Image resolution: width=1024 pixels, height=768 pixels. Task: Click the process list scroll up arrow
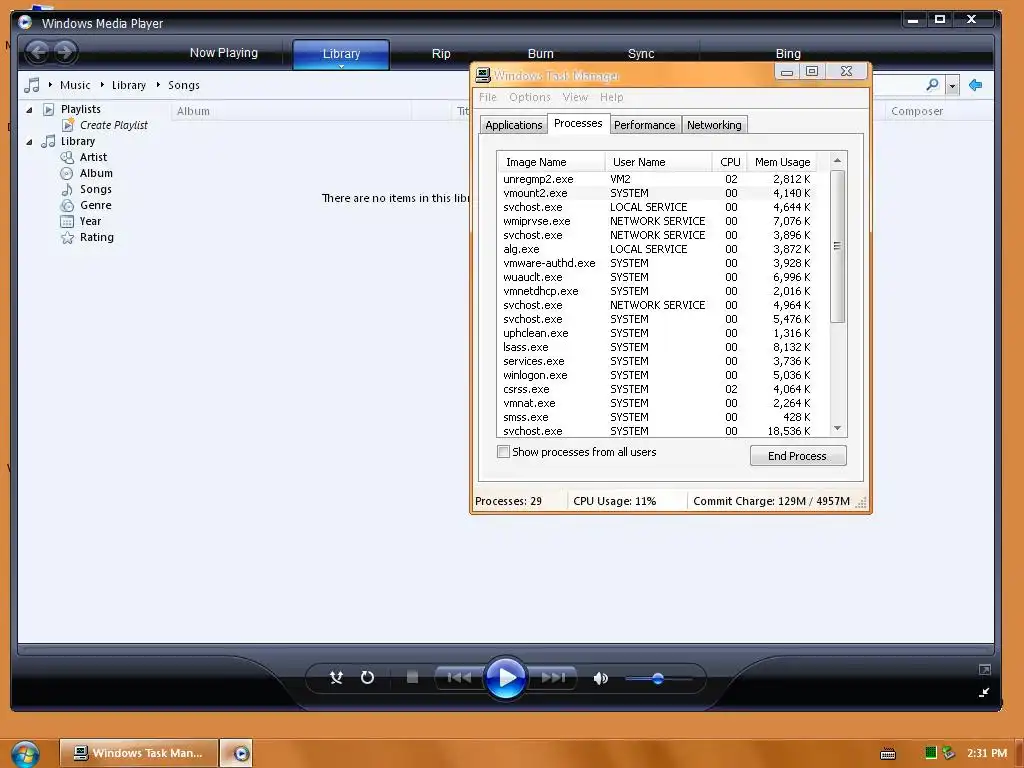(x=837, y=161)
